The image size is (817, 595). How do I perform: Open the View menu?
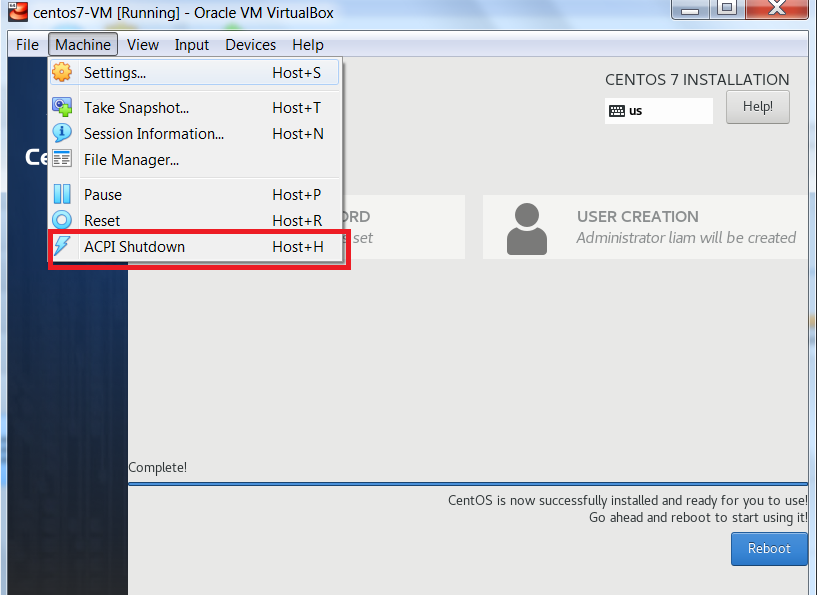point(143,45)
